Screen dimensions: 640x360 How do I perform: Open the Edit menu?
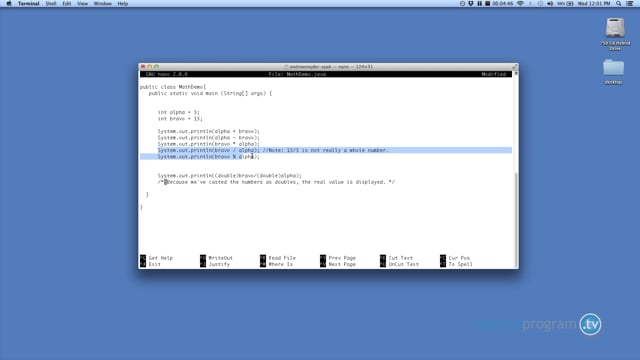[67, 3]
